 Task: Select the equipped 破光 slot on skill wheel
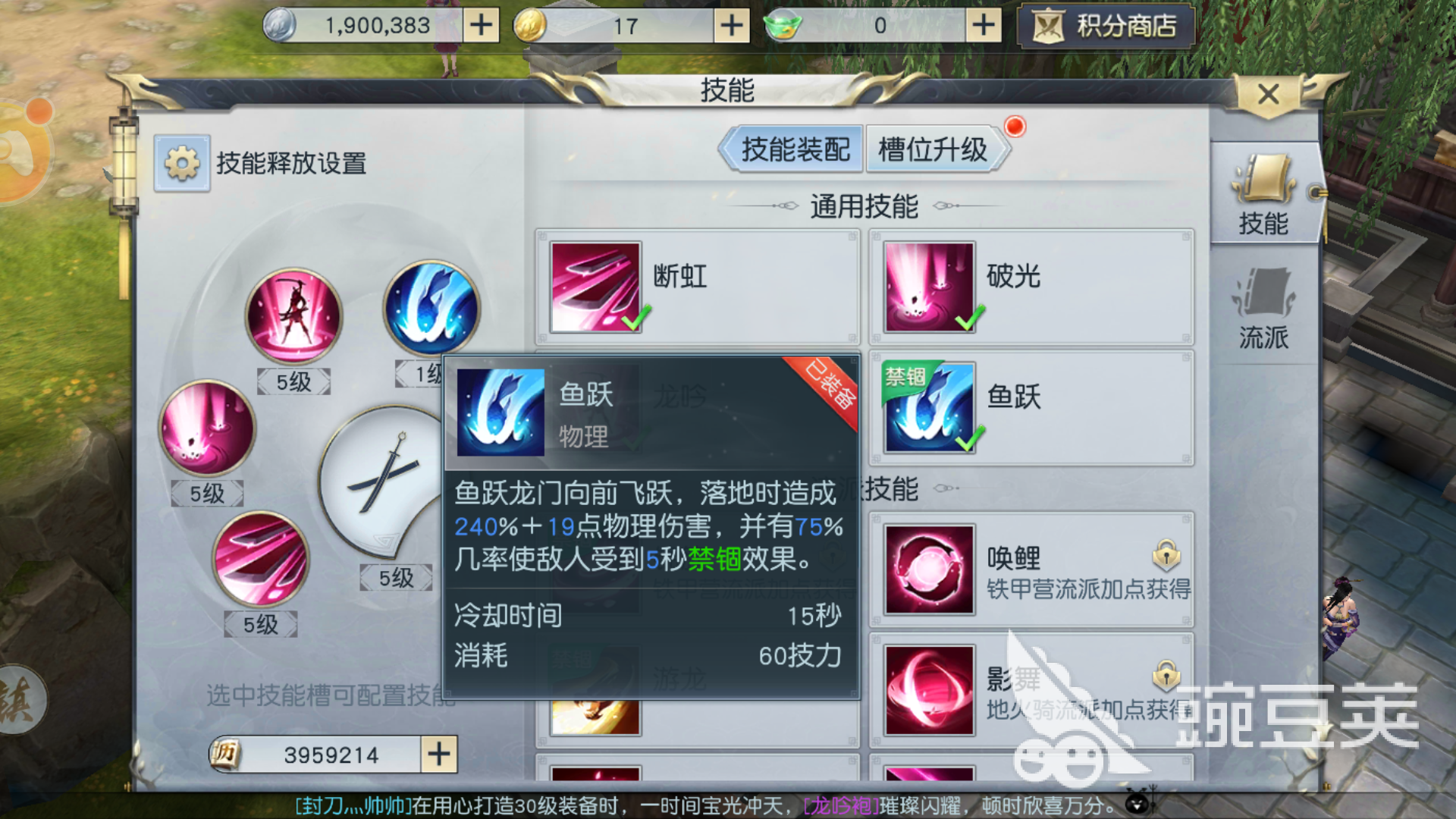pyautogui.click(x=207, y=428)
